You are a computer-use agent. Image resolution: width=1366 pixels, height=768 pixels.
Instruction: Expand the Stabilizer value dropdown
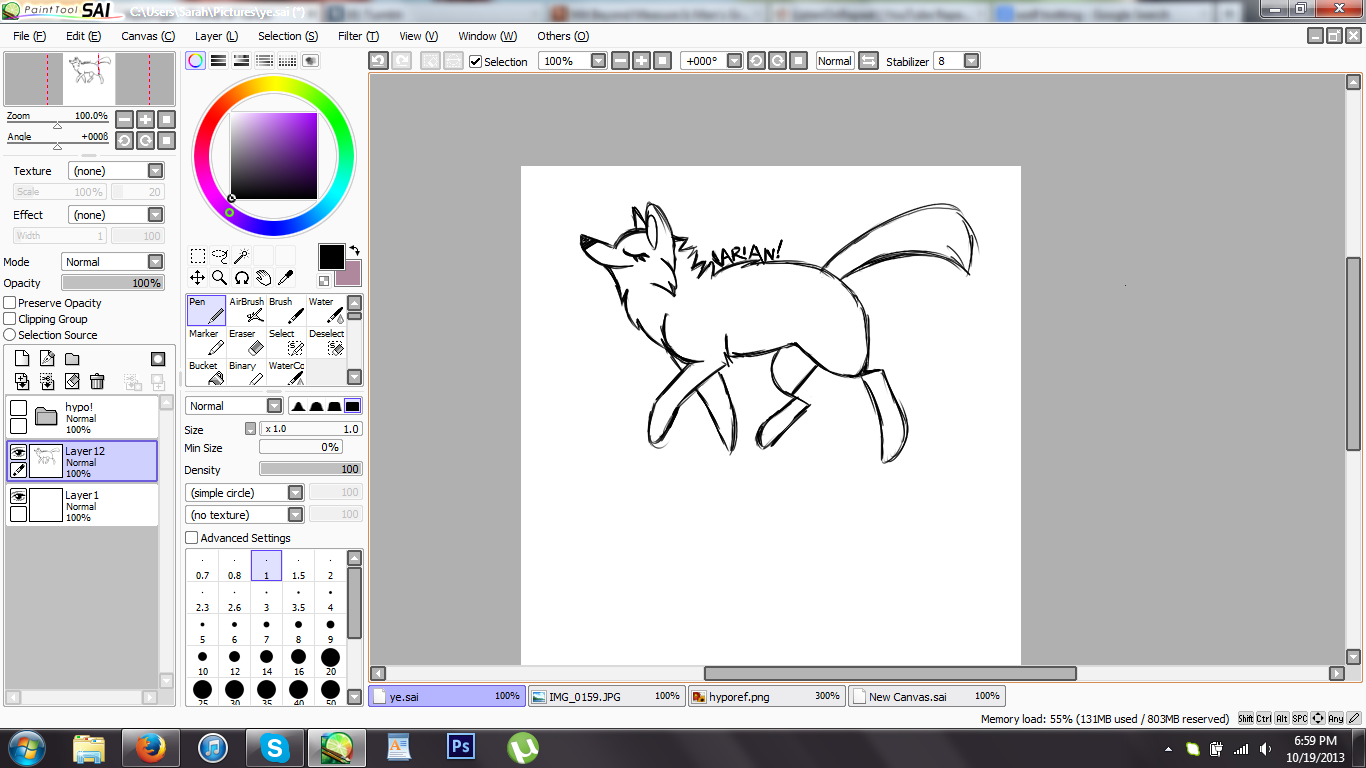click(x=970, y=61)
